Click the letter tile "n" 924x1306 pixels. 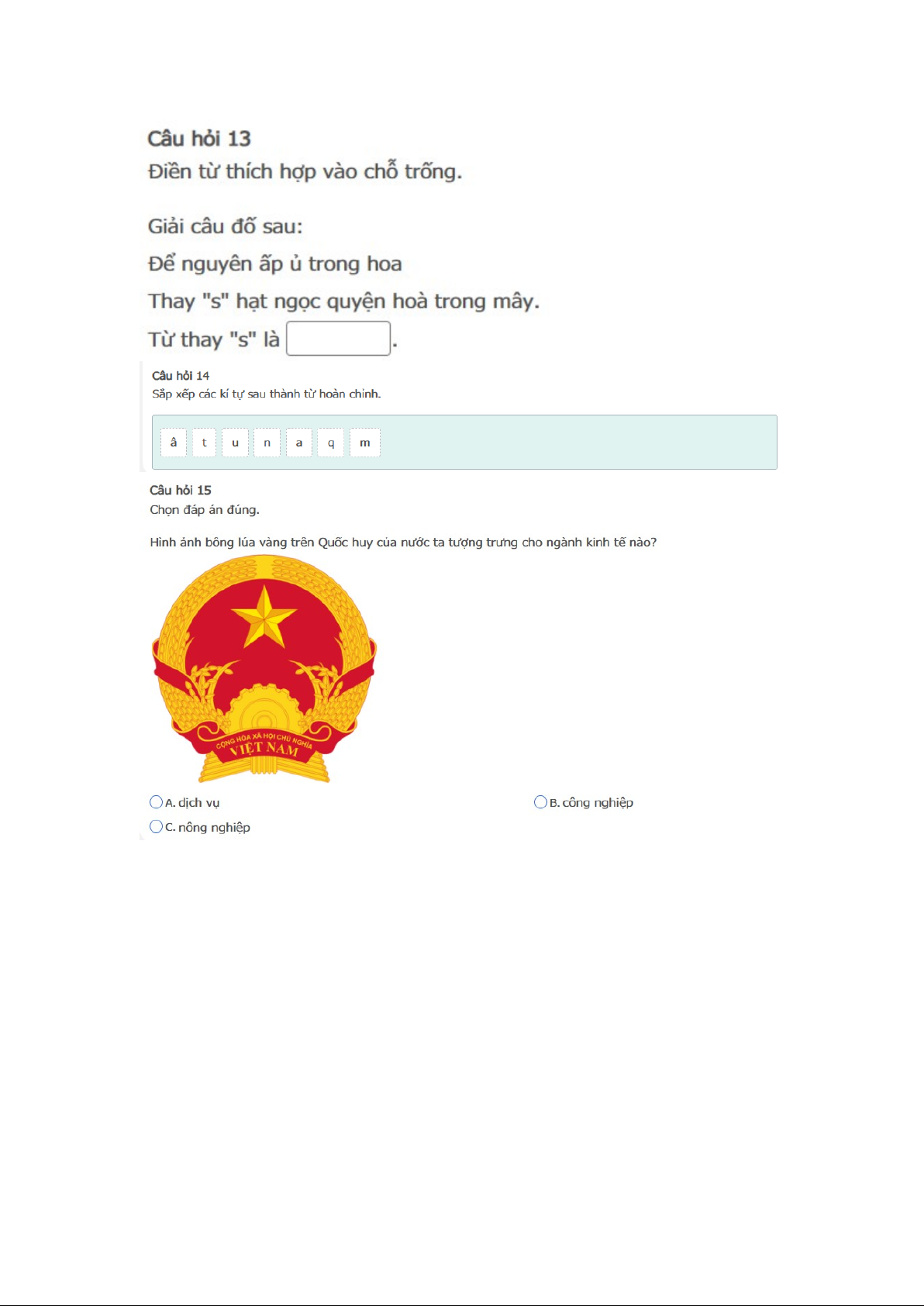coord(267,443)
